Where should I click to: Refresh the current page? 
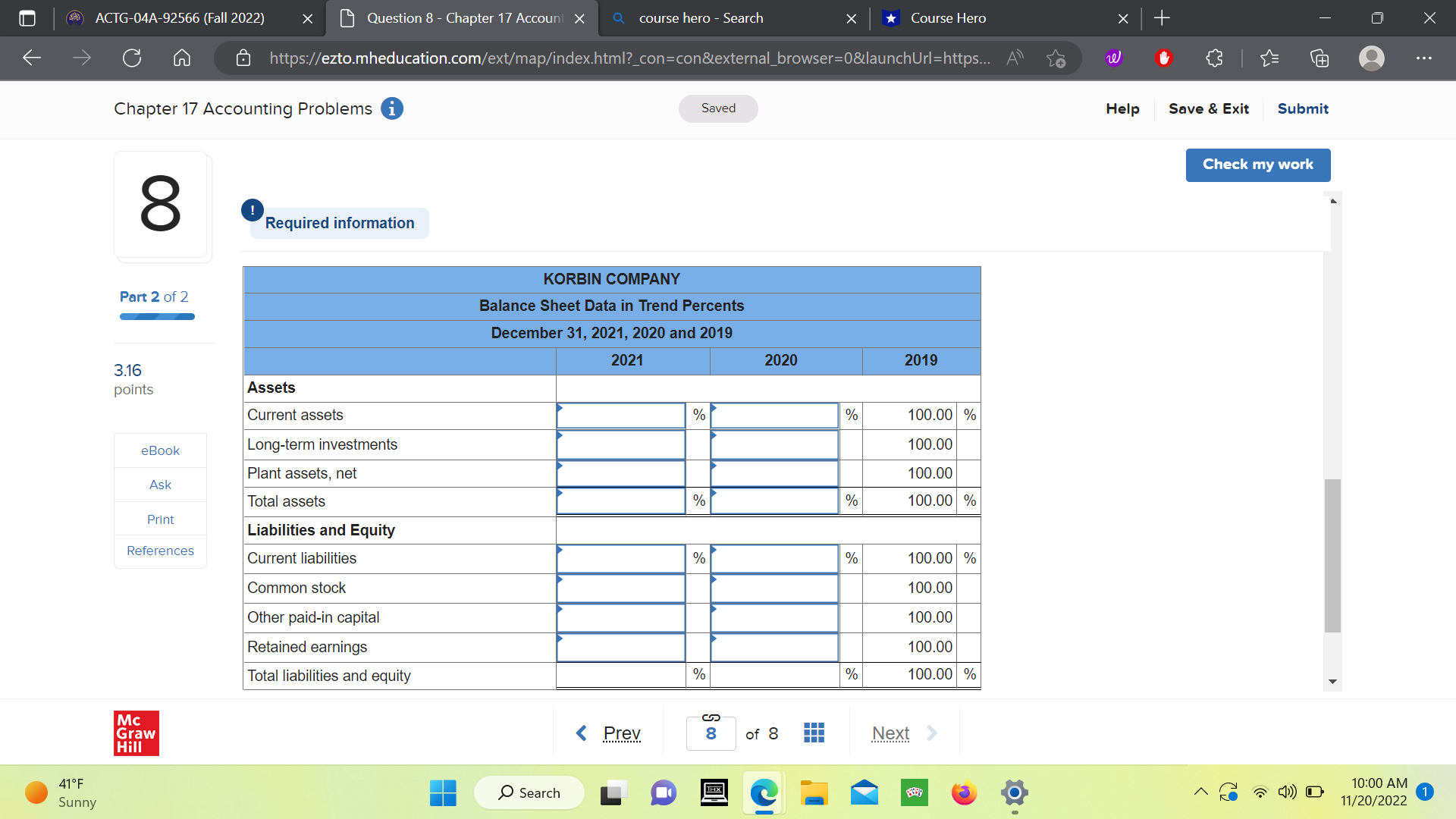coord(131,58)
